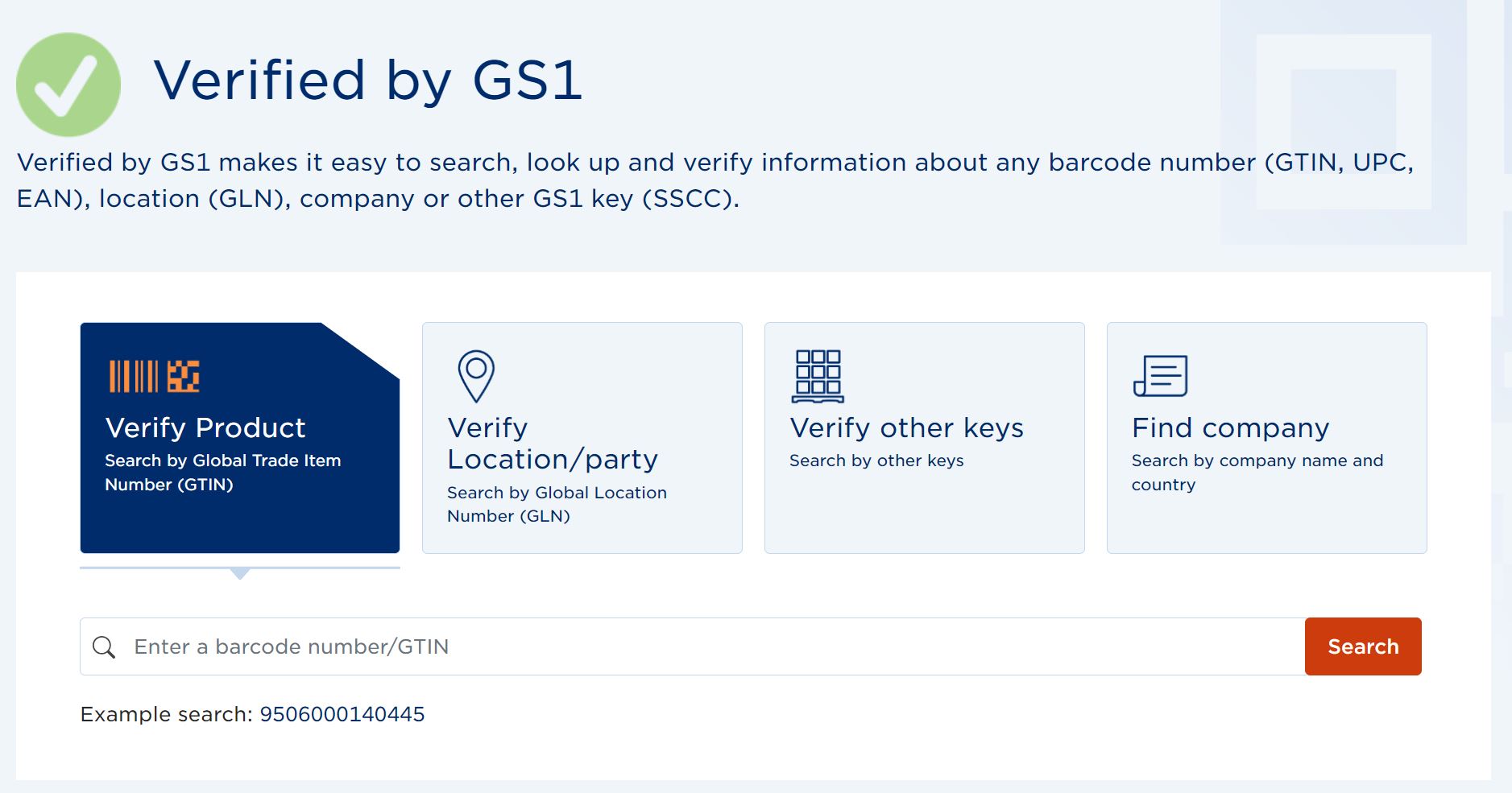Select the Verify Product tab
Screen dimensions: 1512x793
pos(240,438)
